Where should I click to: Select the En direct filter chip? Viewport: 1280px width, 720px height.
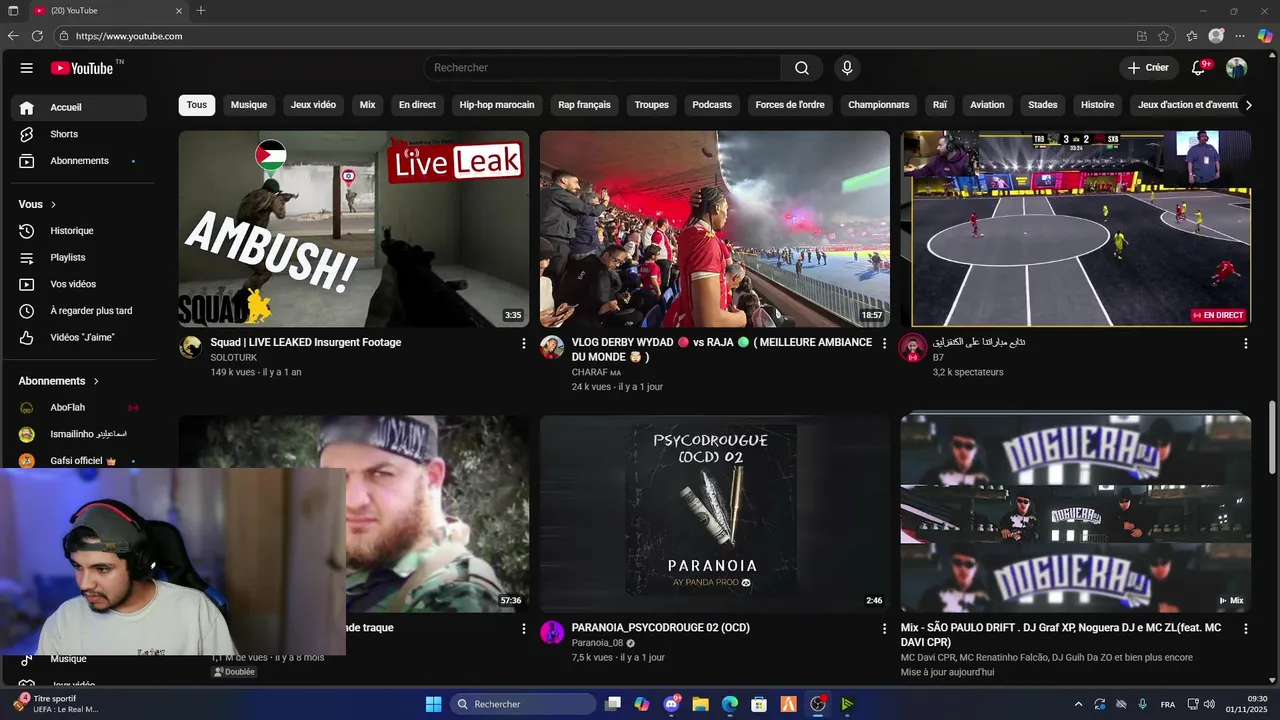coord(417,105)
